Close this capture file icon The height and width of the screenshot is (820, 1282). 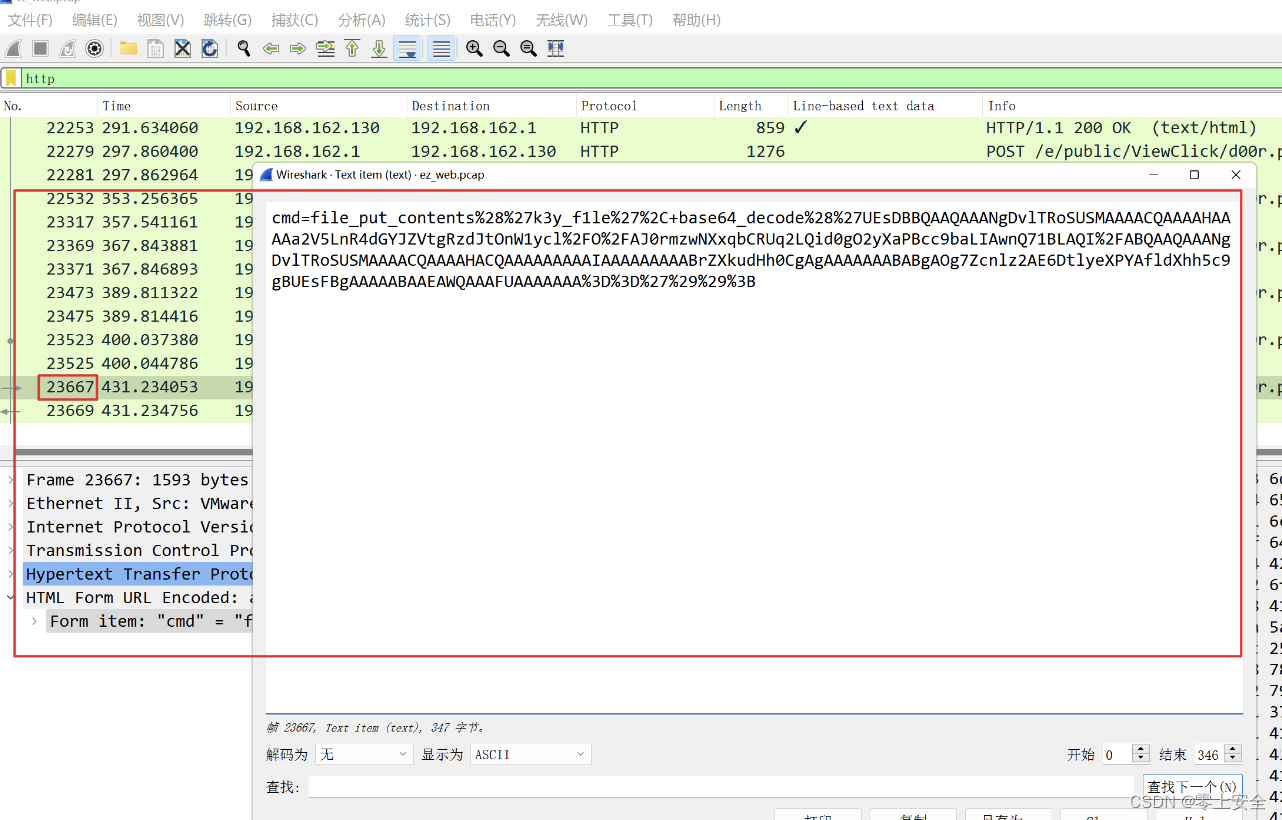tap(182, 48)
